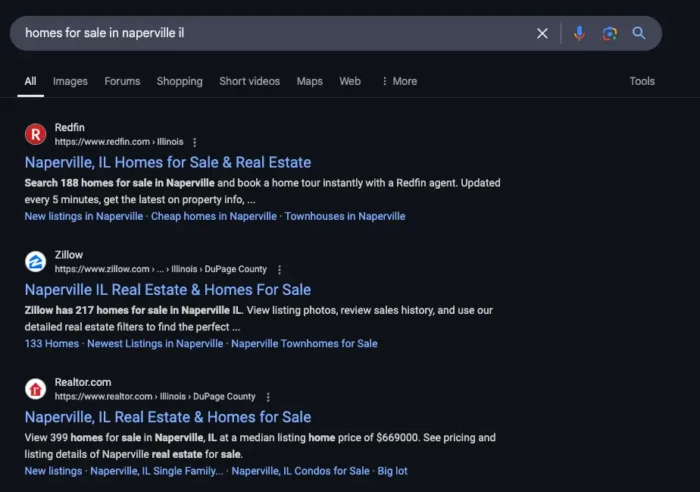Open three-dot menu beside Zillow URL

279,270
